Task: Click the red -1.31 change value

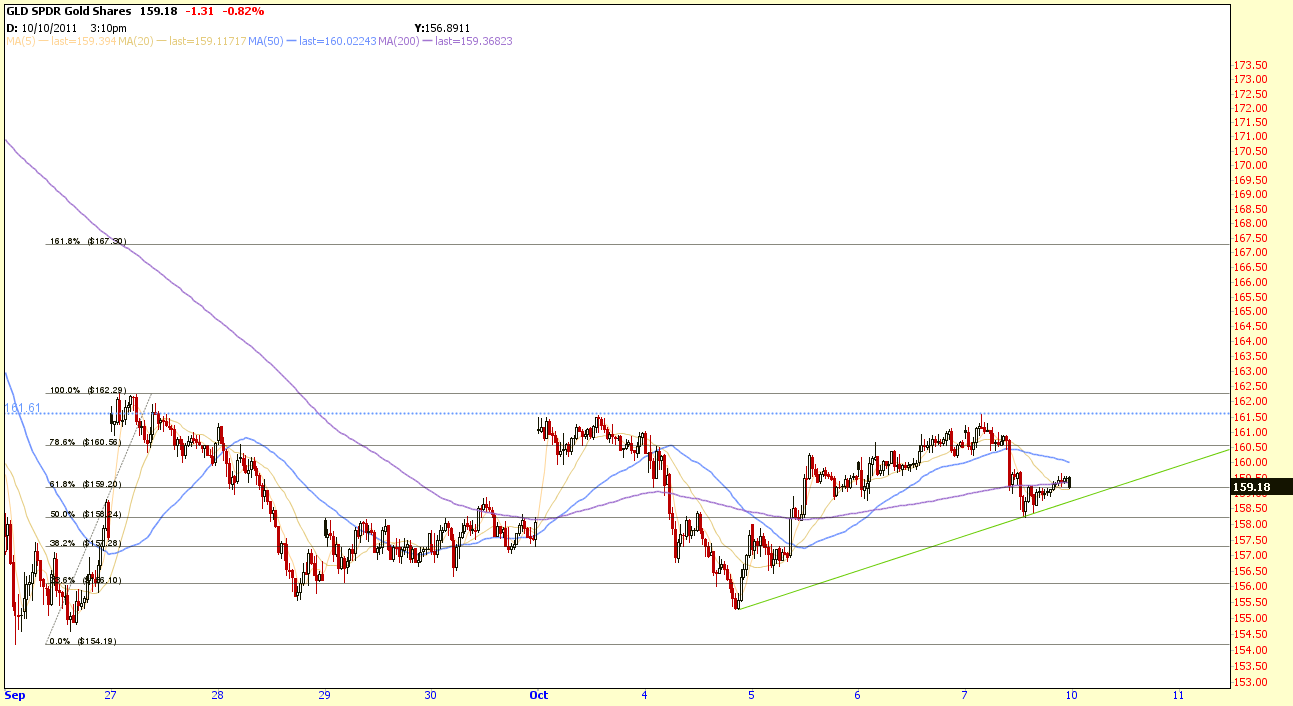Action: [201, 11]
